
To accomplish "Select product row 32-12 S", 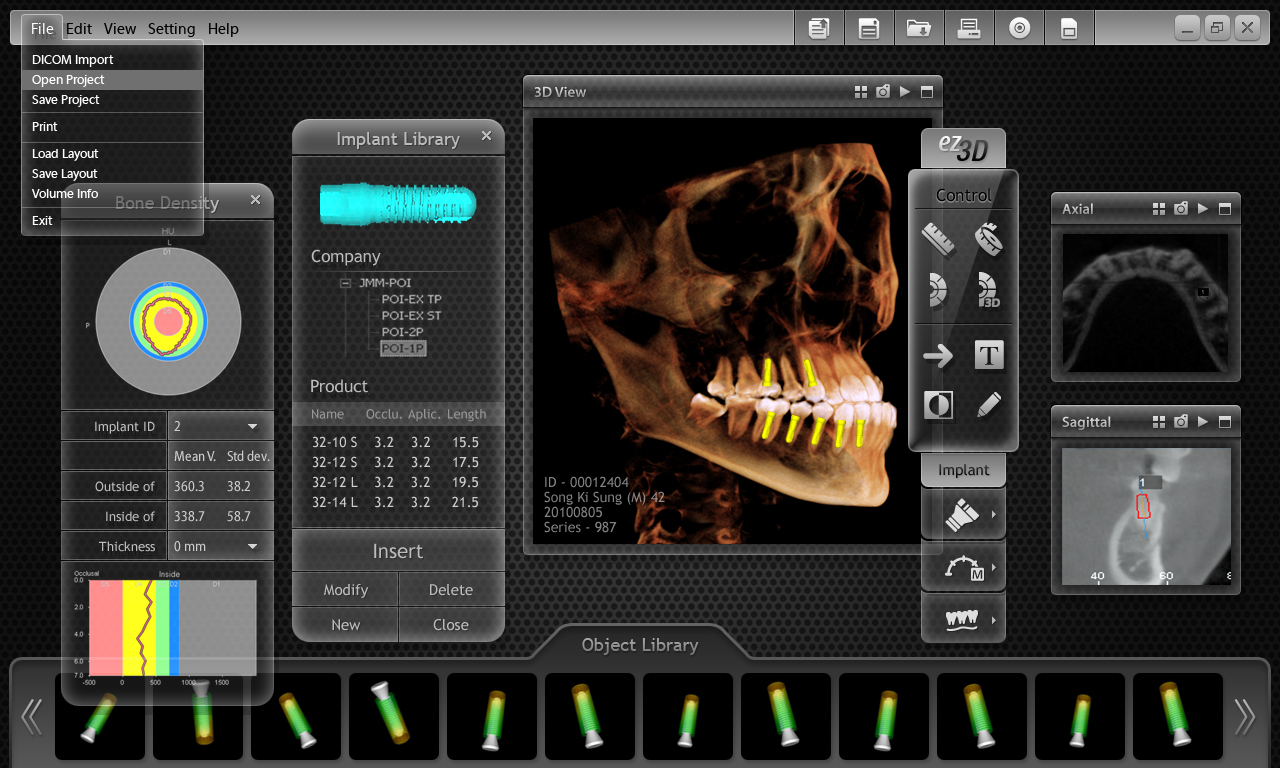I will click(398, 462).
